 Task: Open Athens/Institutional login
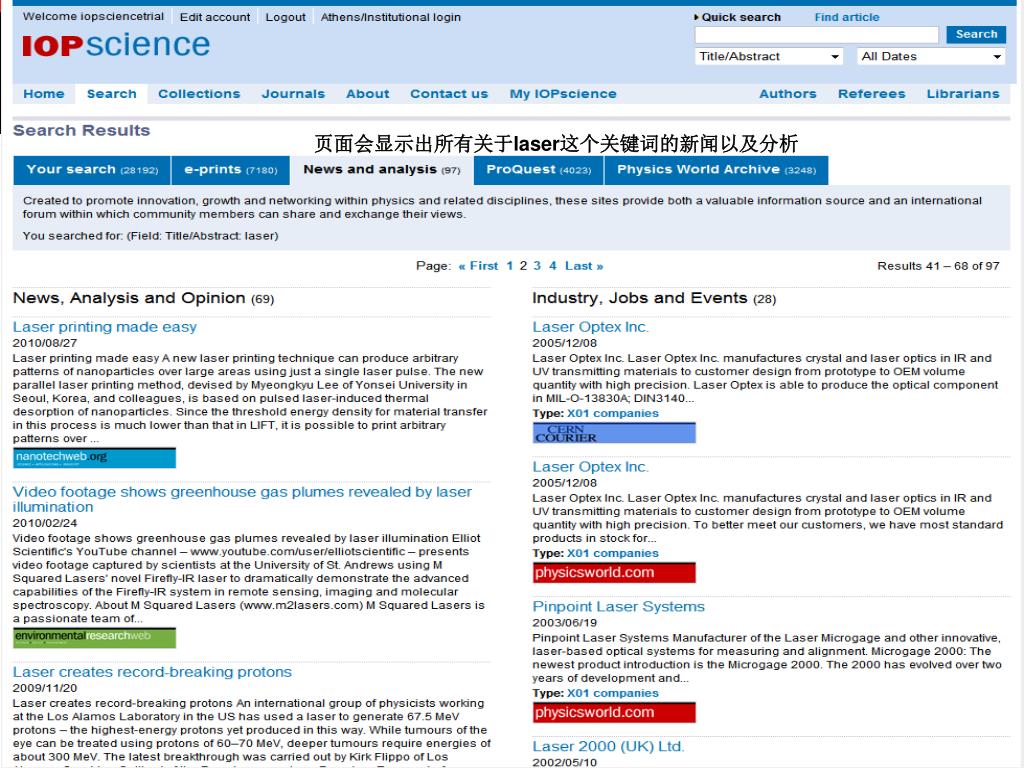(391, 17)
